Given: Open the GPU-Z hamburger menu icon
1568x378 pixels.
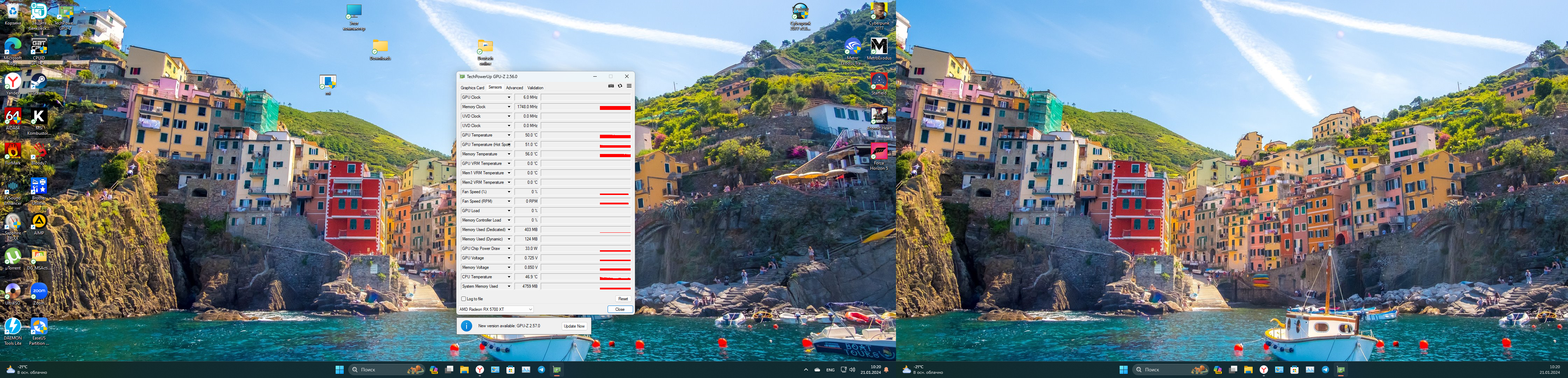Looking at the screenshot, I should tap(629, 86).
